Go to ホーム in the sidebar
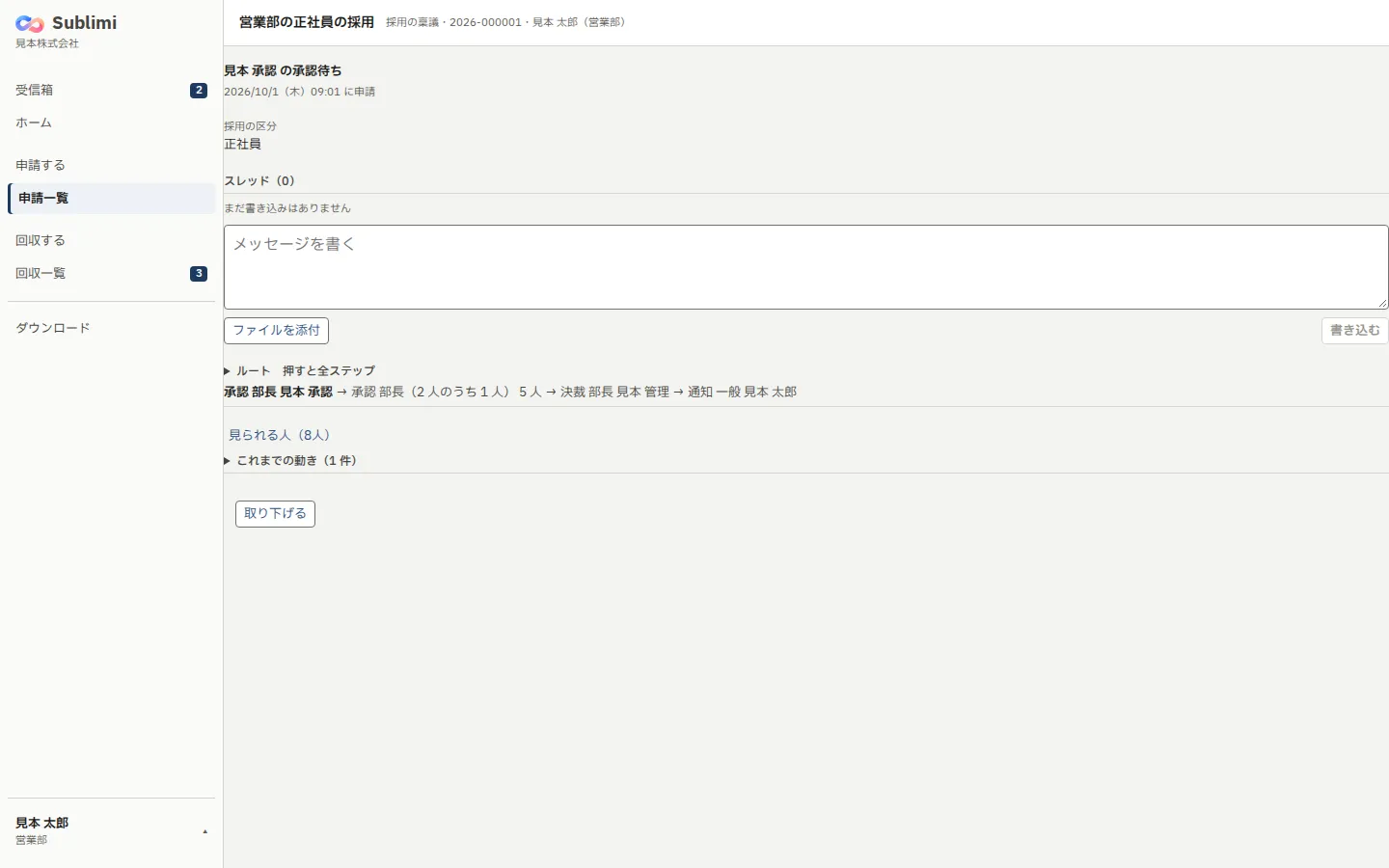This screenshot has width=1389, height=868. click(111, 122)
